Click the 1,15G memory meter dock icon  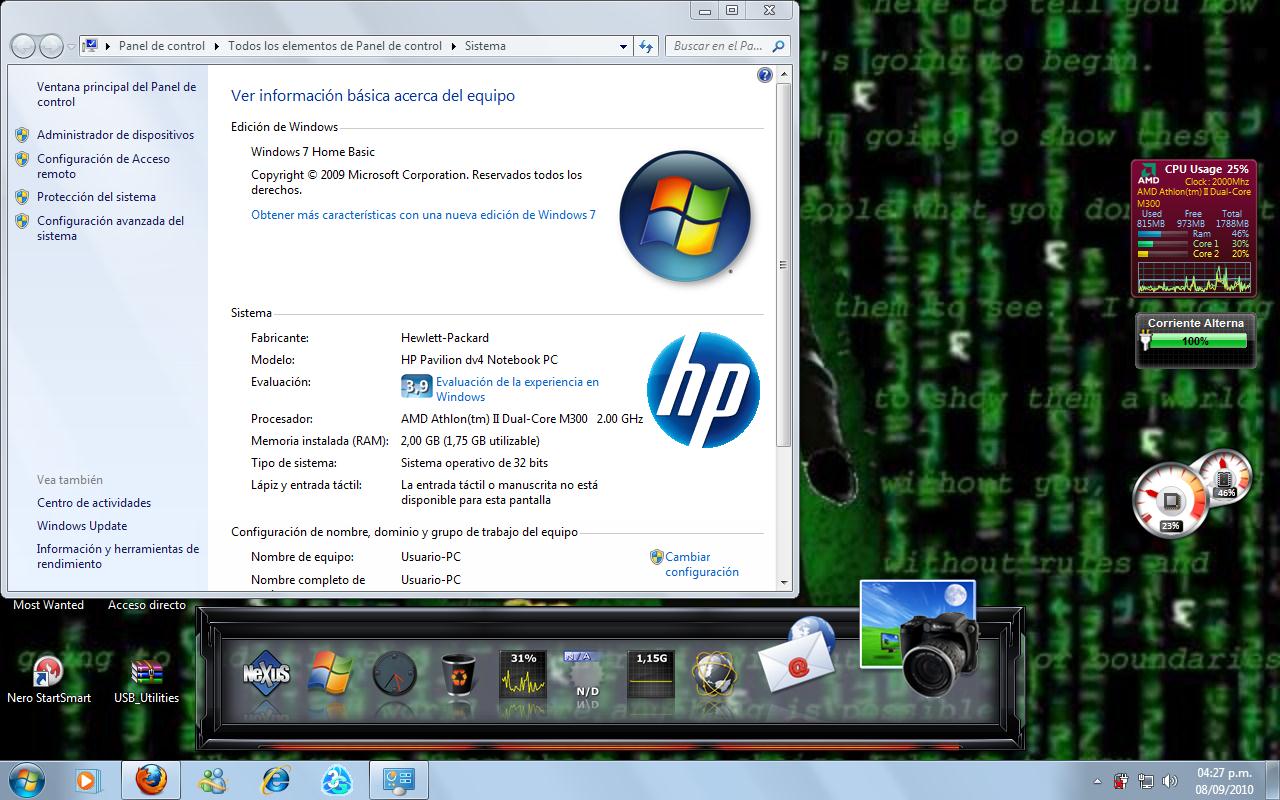(x=651, y=673)
